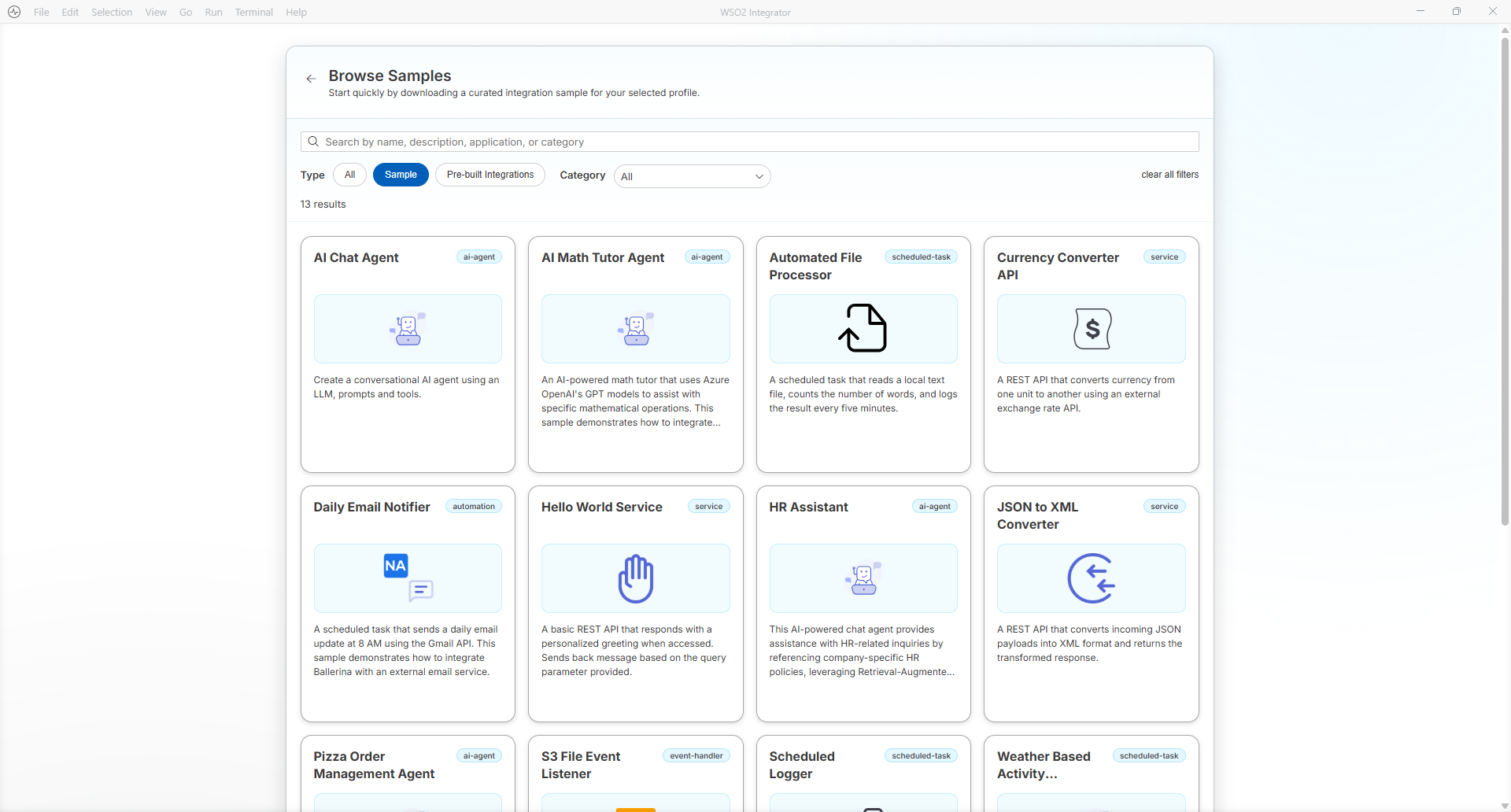This screenshot has height=812, width=1511.
Task: Open the Edit menu
Action: [x=70, y=12]
